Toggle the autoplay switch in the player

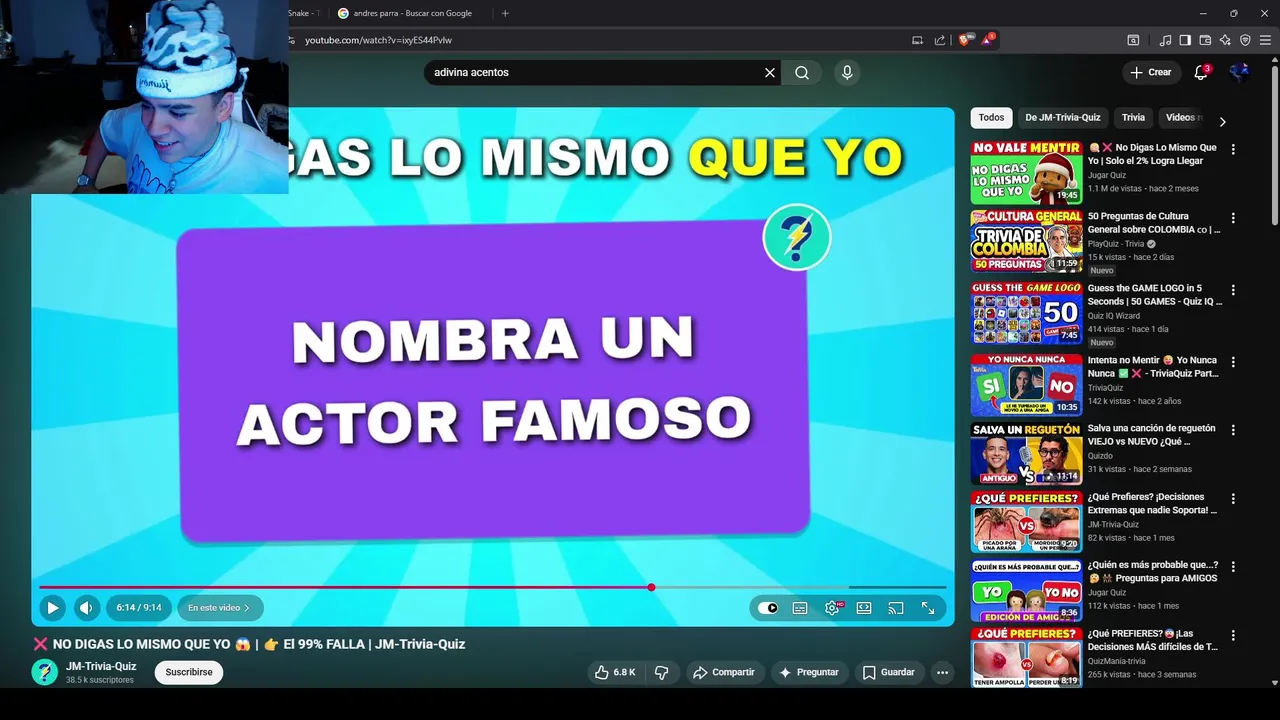click(x=768, y=608)
